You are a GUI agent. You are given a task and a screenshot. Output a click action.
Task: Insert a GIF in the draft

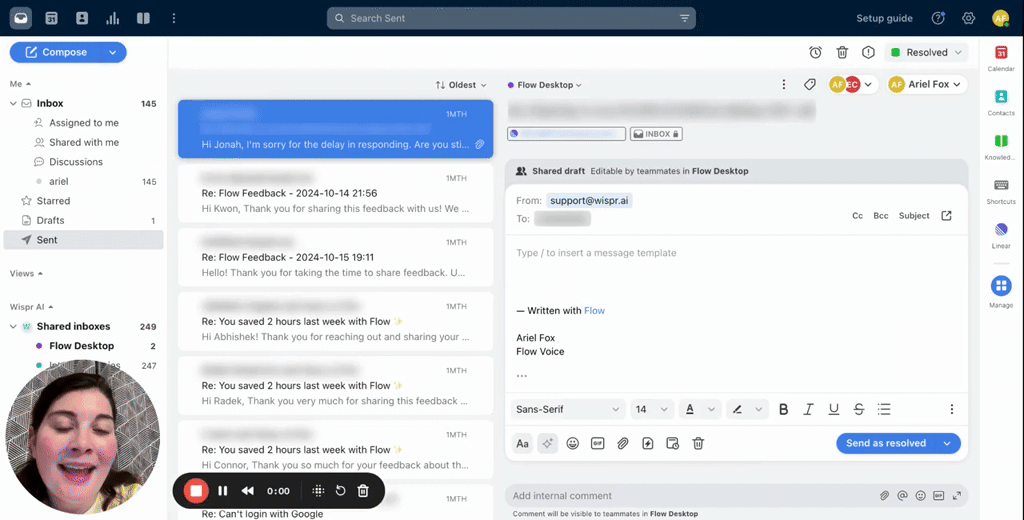(598, 444)
